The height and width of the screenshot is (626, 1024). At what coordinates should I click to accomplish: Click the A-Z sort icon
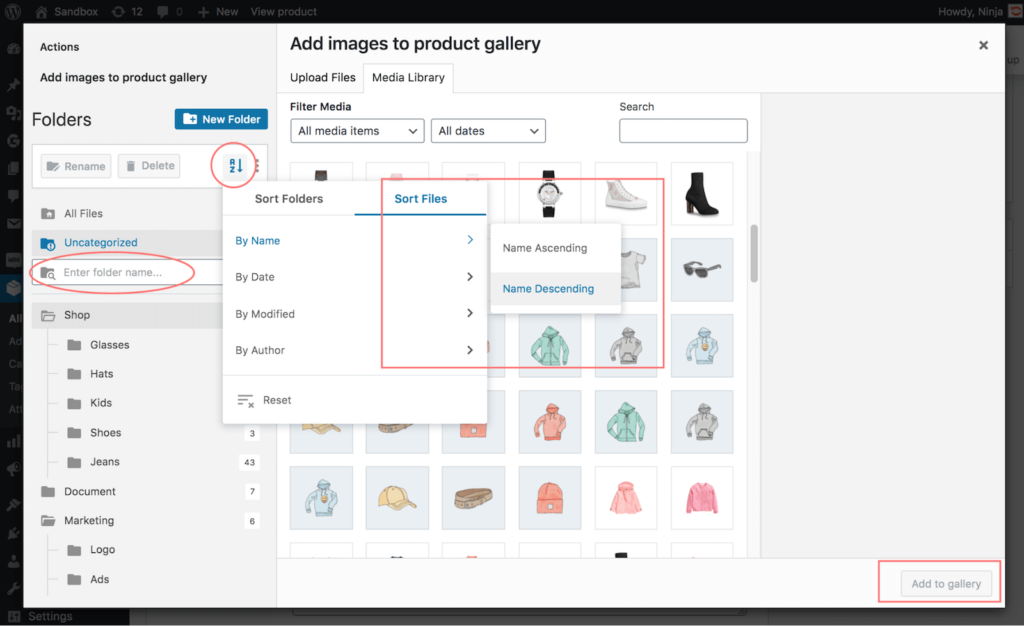point(236,166)
